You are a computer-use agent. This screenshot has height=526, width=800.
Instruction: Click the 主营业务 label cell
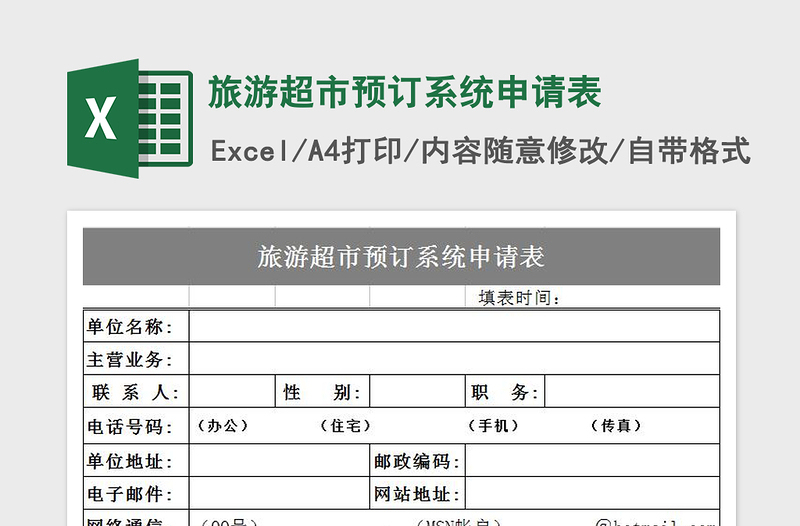pos(136,359)
